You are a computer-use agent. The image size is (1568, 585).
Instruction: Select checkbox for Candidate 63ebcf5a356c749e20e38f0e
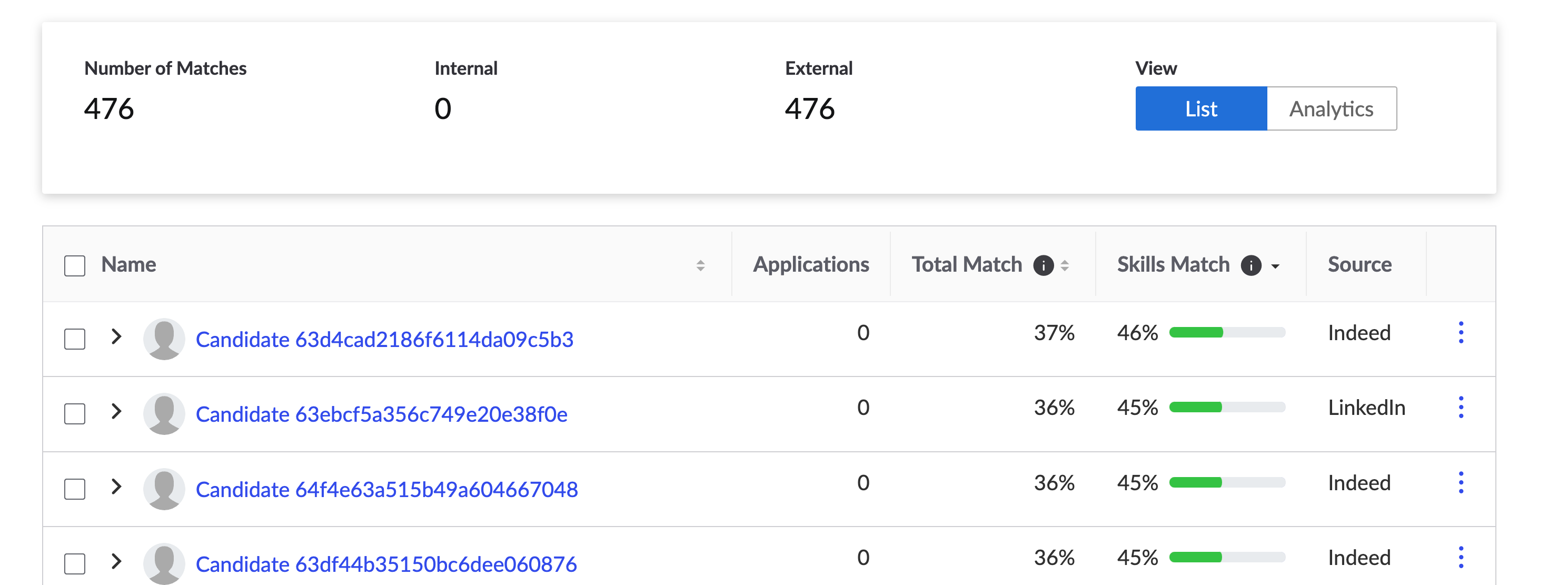click(x=75, y=414)
